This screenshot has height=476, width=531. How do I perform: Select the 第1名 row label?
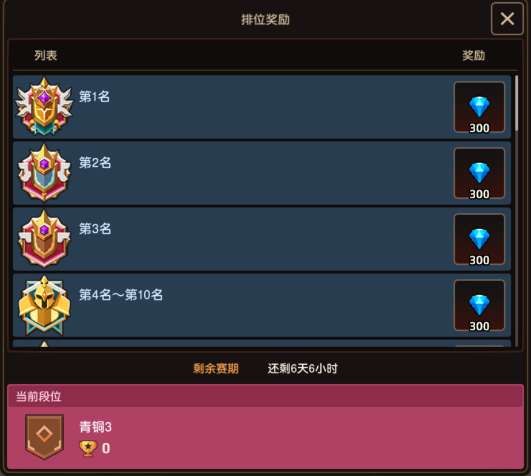tap(94, 96)
